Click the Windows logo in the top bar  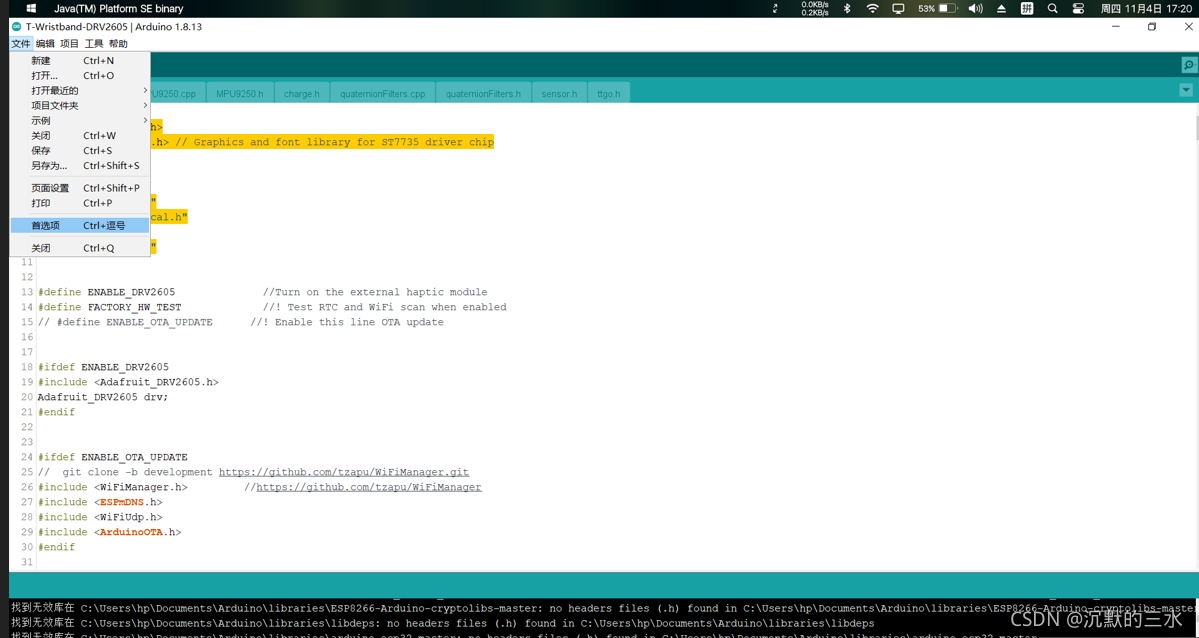click(31, 8)
